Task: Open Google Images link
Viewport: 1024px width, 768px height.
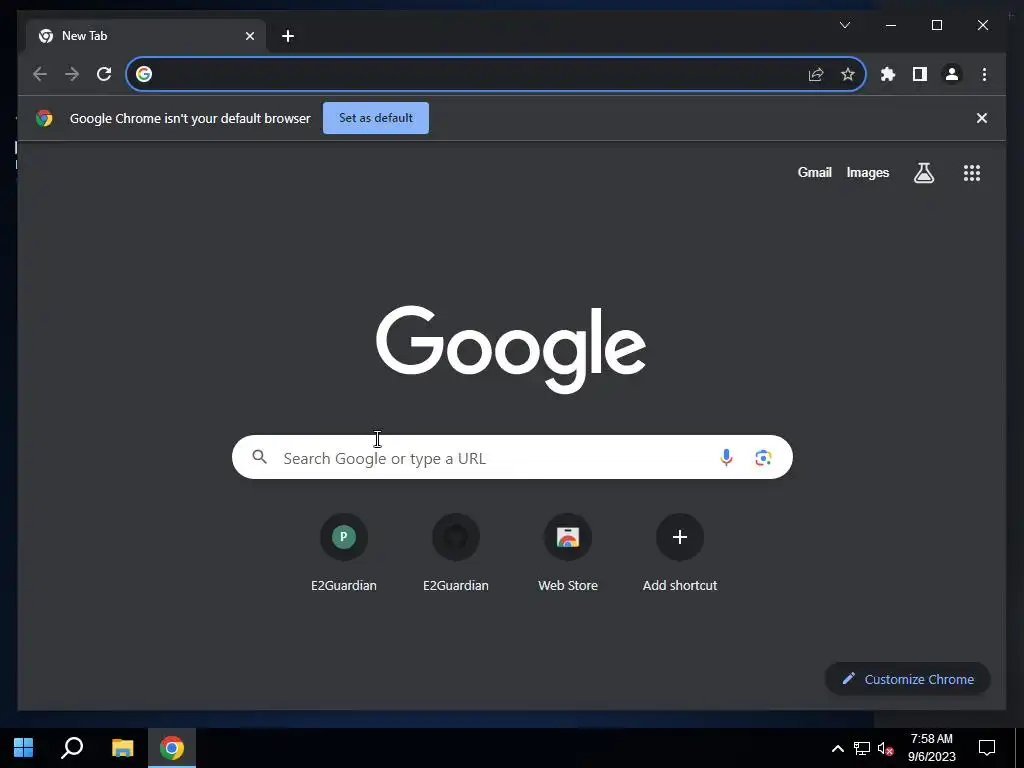Action: (867, 172)
